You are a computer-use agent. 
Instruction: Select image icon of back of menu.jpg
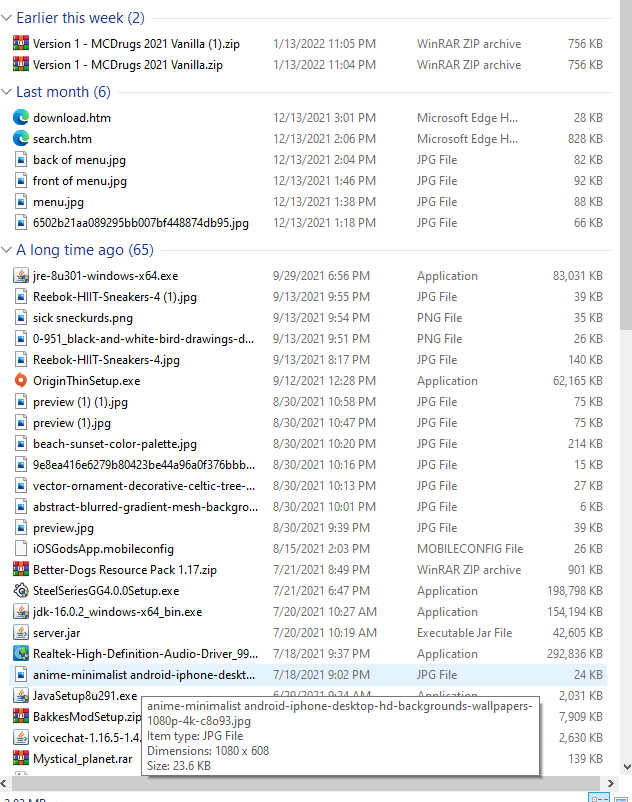(20, 160)
